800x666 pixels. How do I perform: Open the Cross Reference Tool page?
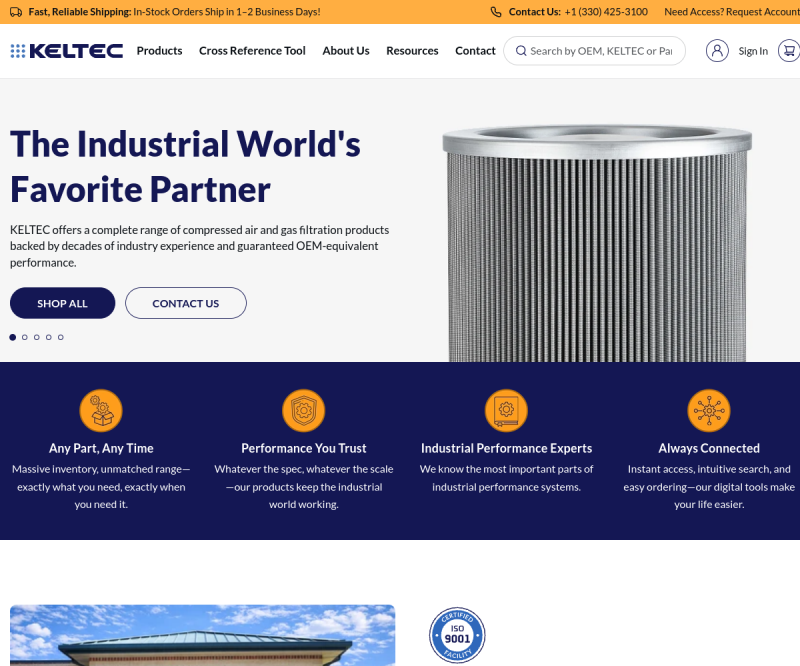click(x=252, y=51)
